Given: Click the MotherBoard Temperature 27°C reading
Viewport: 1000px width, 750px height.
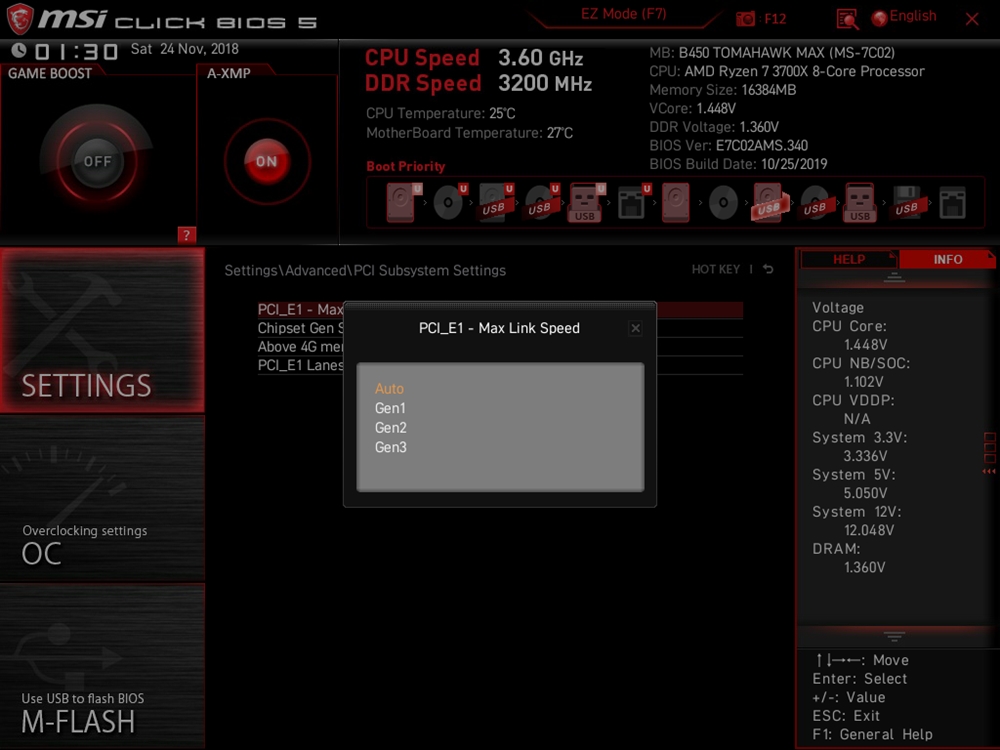Looking at the screenshot, I should point(469,133).
